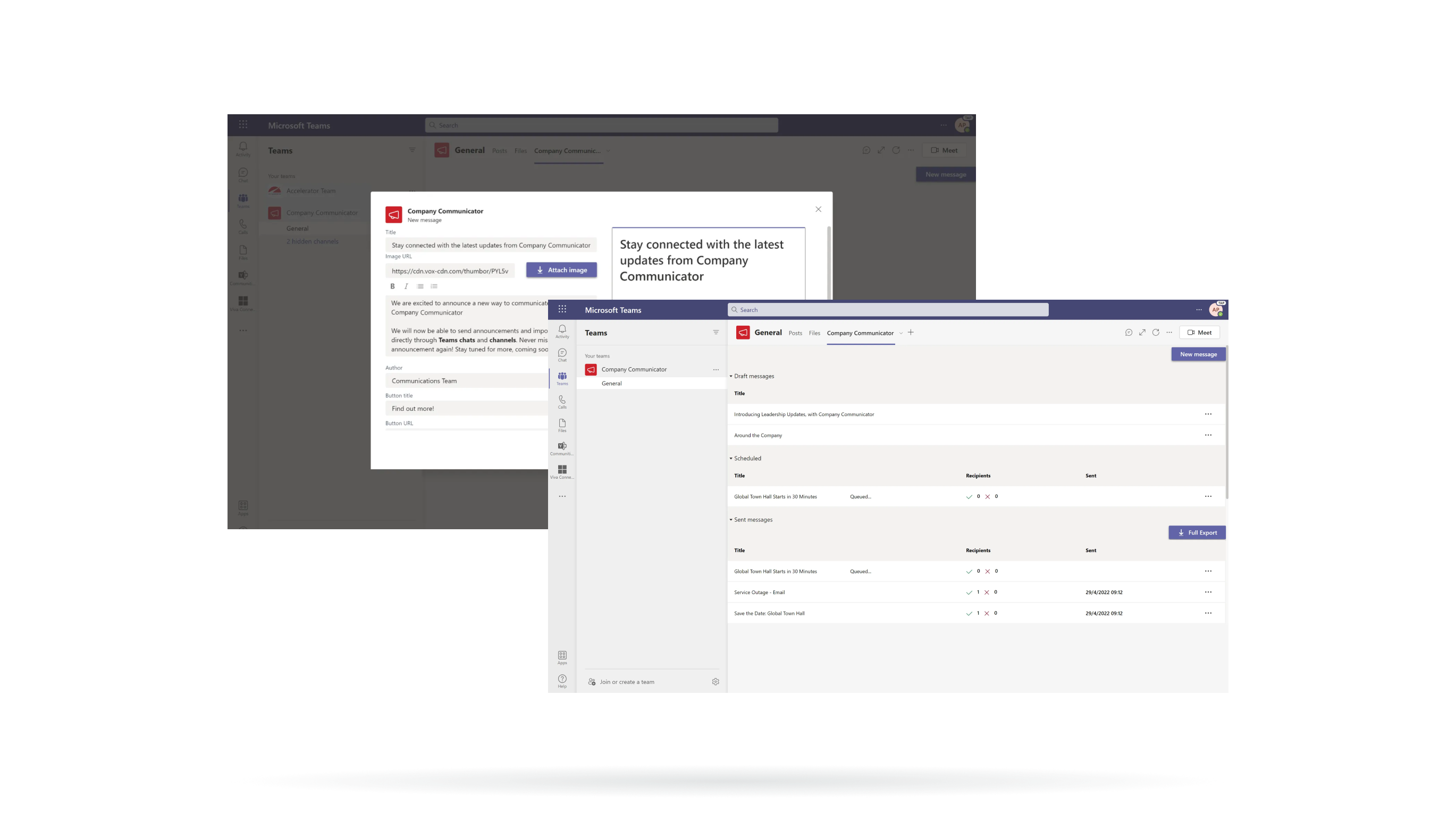The width and height of the screenshot is (1456, 822).
Task: Switch to Files tab in front window
Action: click(x=814, y=333)
